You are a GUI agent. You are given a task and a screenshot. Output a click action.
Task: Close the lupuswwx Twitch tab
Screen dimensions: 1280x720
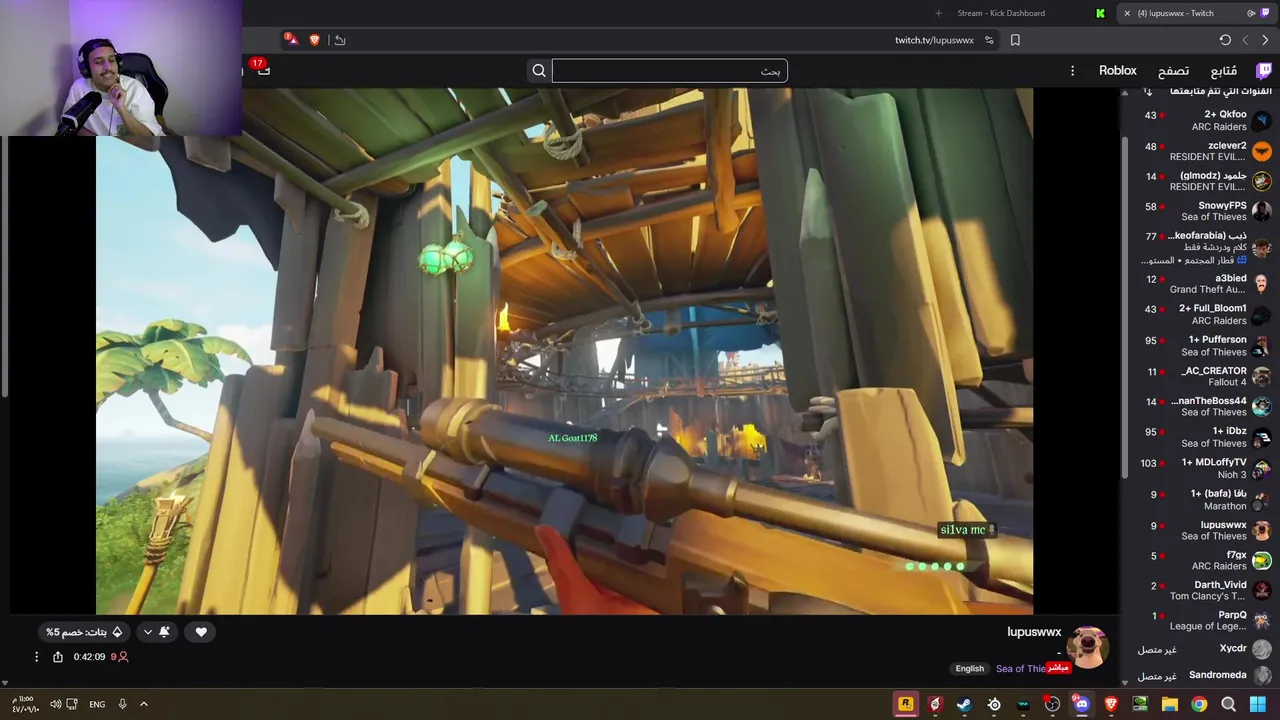(1127, 13)
